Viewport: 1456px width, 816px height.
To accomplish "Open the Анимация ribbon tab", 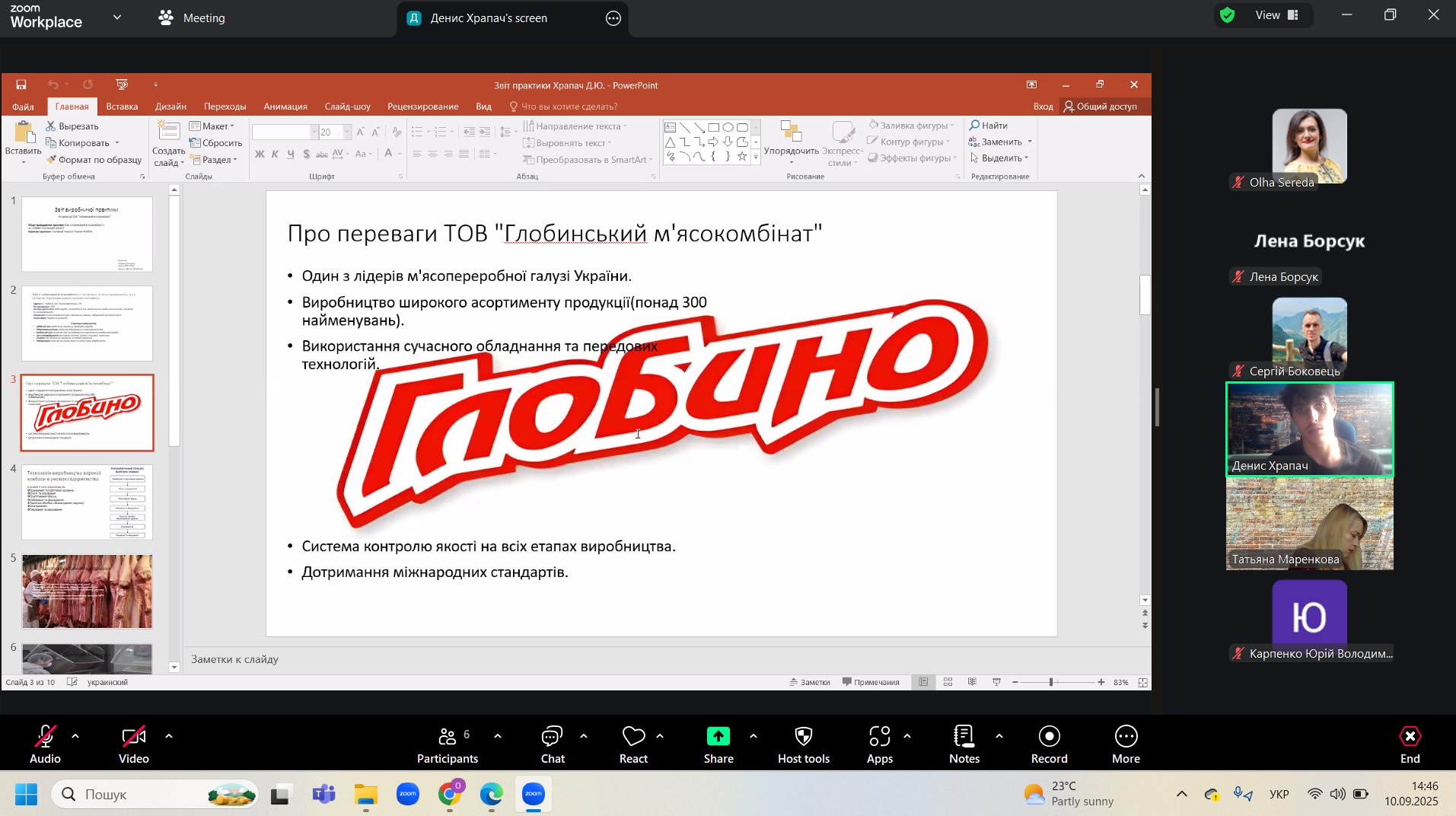I will tap(285, 107).
